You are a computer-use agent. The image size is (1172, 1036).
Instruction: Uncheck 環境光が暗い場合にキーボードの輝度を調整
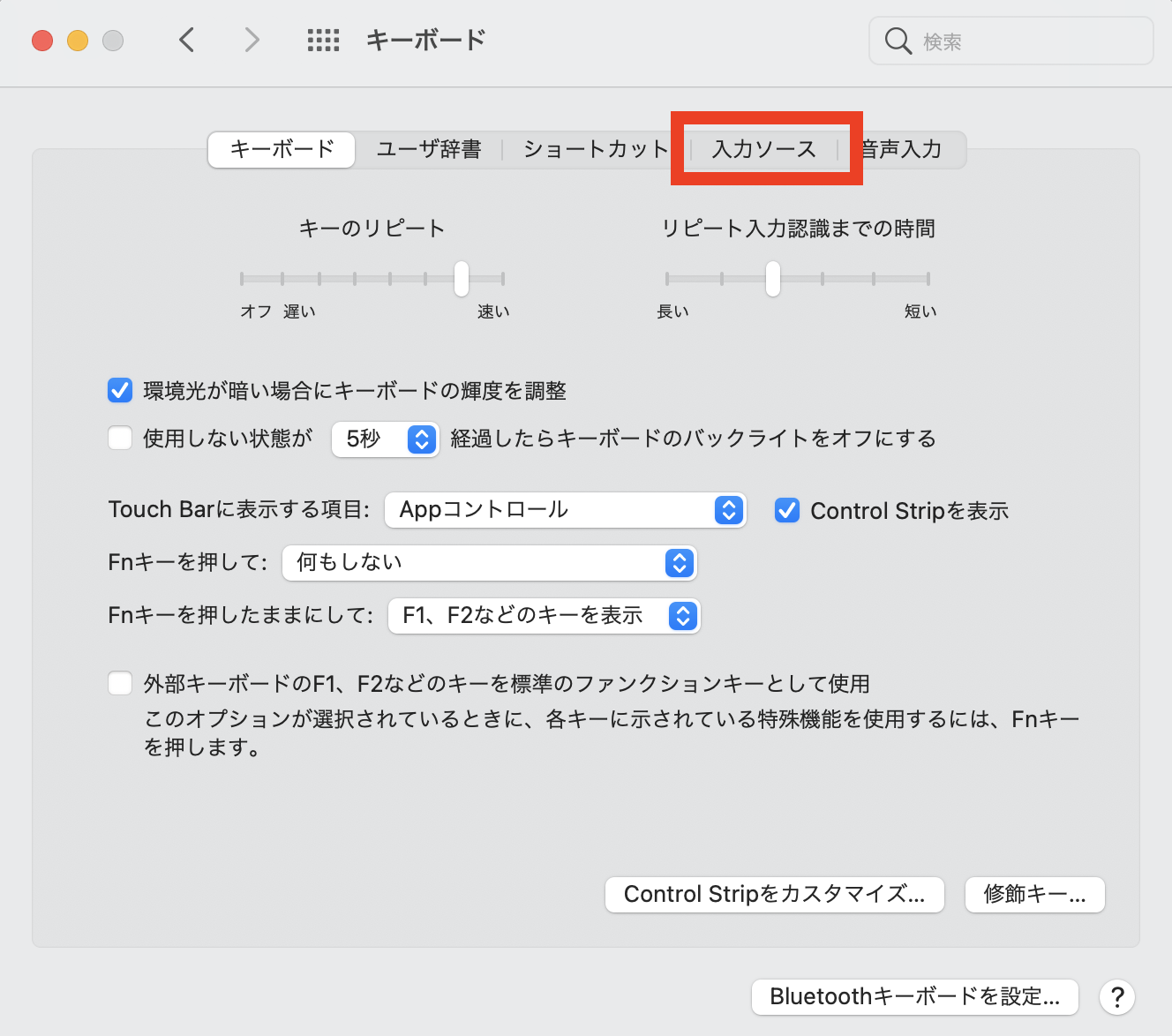point(120,390)
